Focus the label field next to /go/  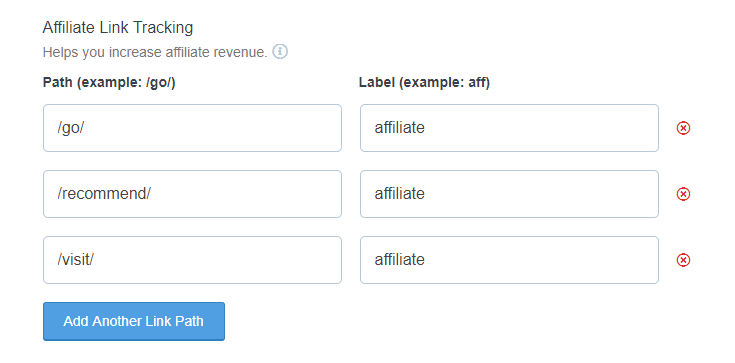[x=509, y=128]
